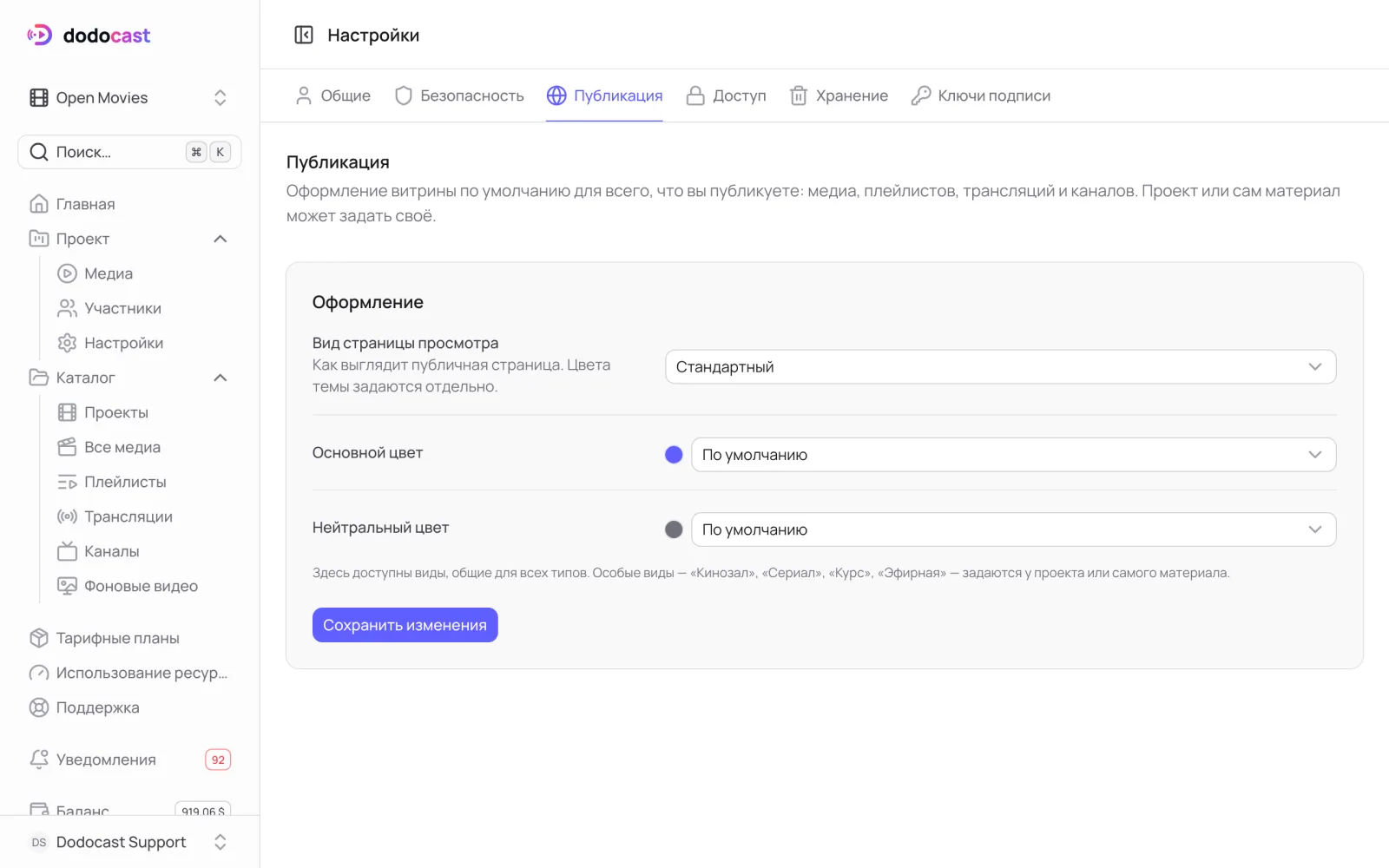
Task: Click the clapperboard icon beside Все медиа
Action: click(67, 447)
